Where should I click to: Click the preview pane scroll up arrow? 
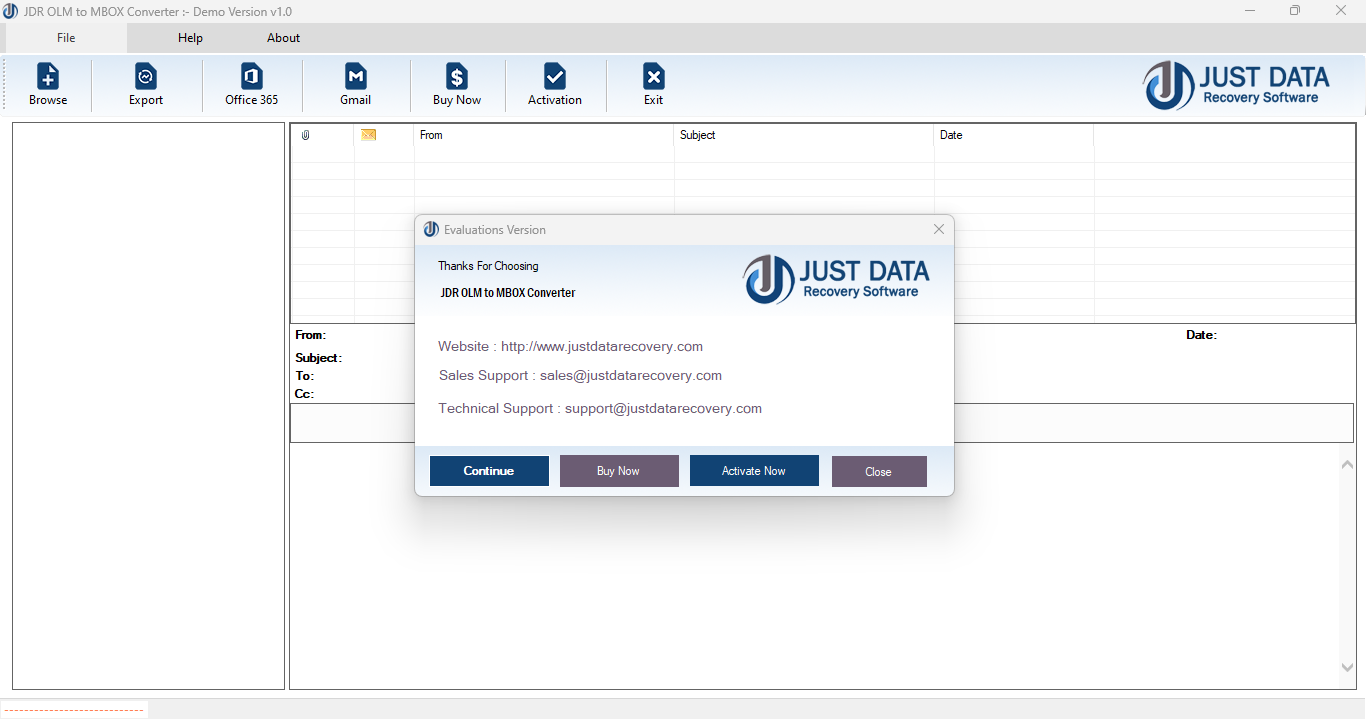point(1346,463)
